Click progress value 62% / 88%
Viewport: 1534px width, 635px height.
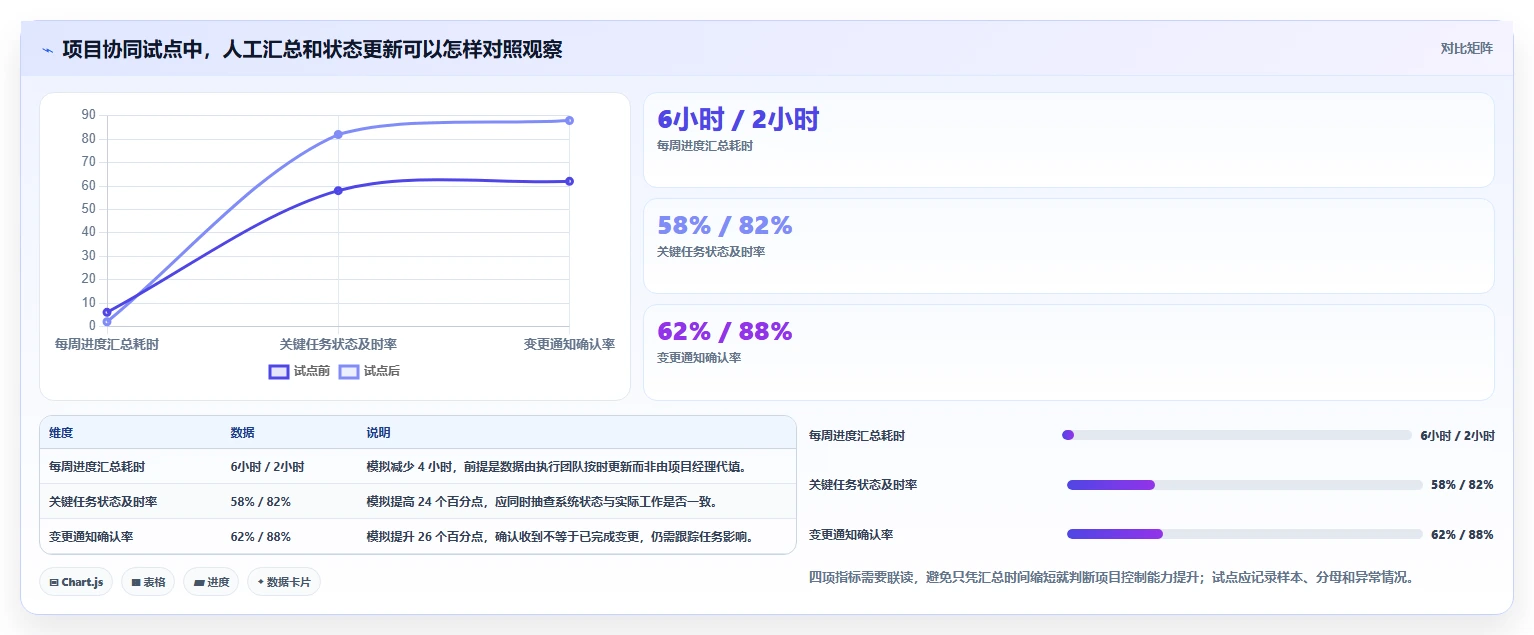pyautogui.click(x=1462, y=535)
